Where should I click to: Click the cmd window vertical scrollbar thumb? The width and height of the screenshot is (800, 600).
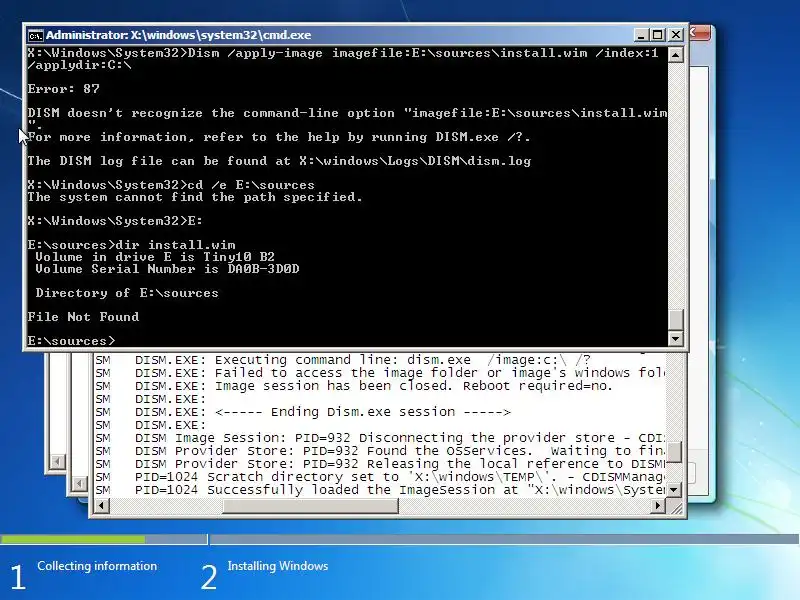tap(676, 320)
